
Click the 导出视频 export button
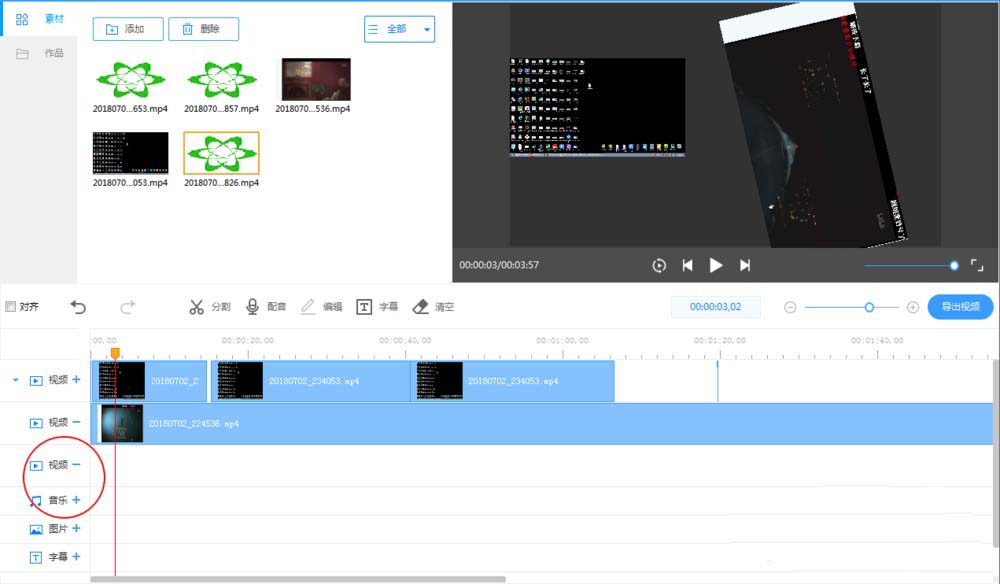coord(960,307)
